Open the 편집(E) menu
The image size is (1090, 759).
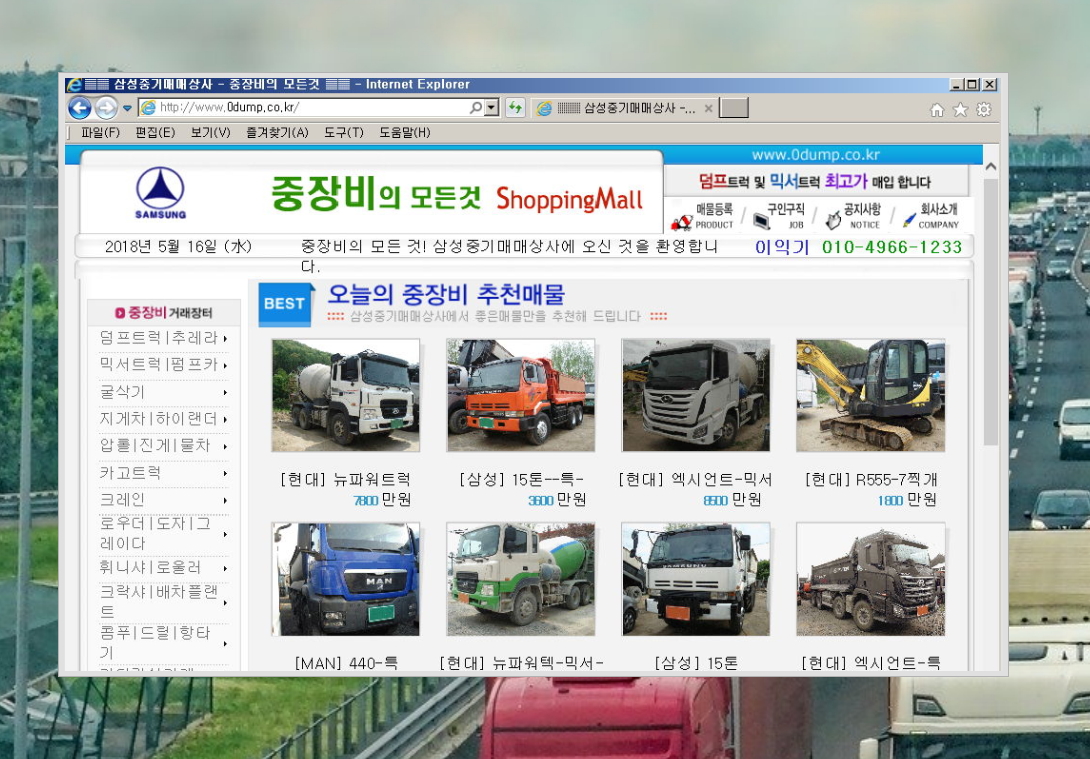click(x=155, y=132)
